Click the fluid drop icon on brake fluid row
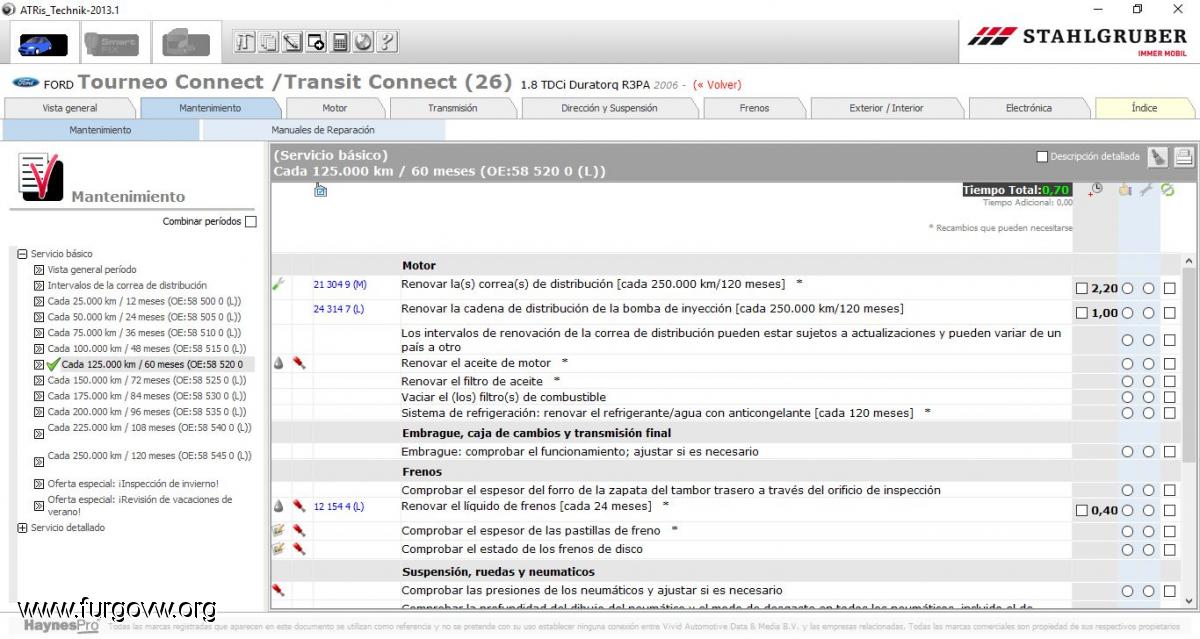 [x=278, y=507]
